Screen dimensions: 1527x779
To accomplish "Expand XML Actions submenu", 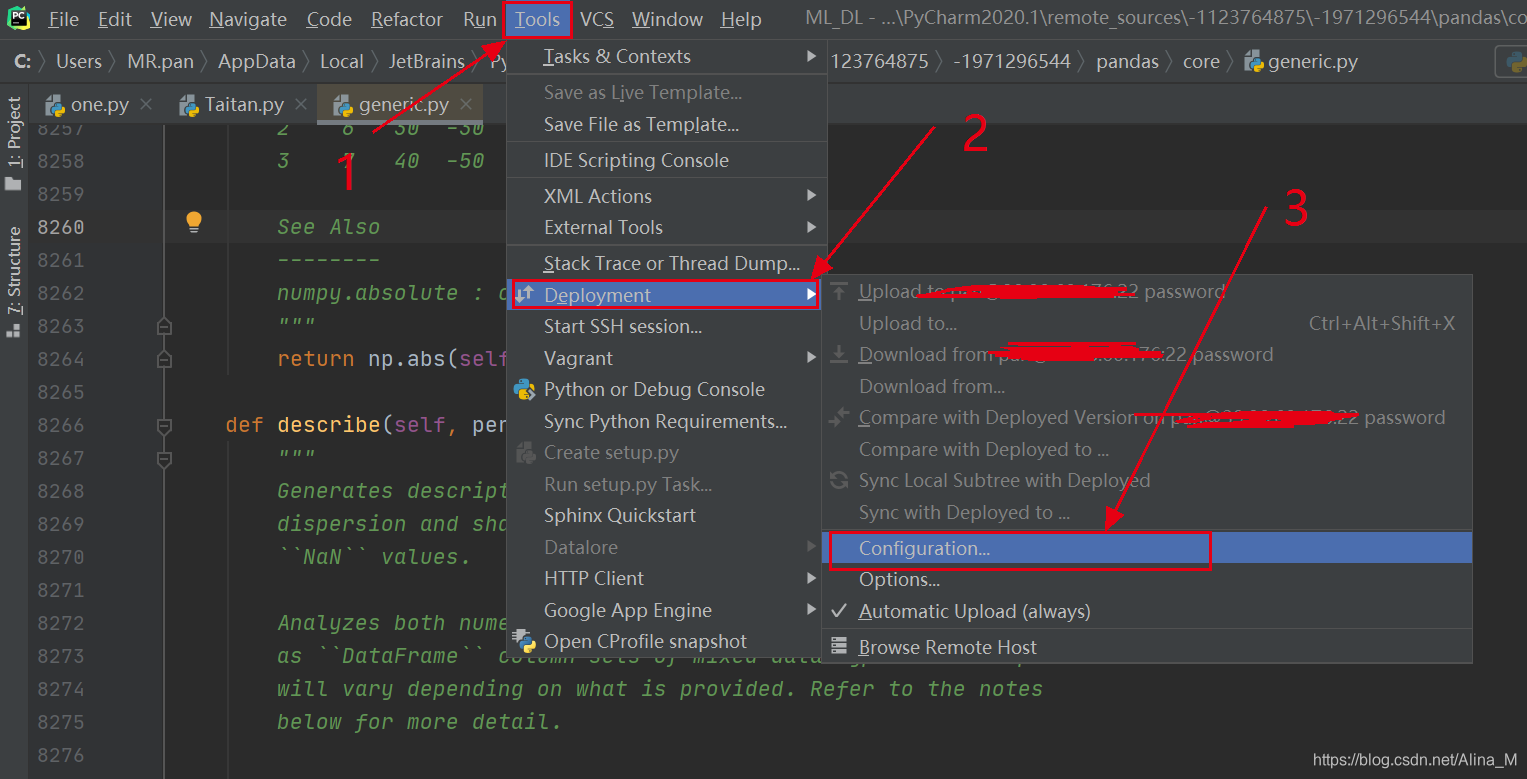I will pos(666,196).
